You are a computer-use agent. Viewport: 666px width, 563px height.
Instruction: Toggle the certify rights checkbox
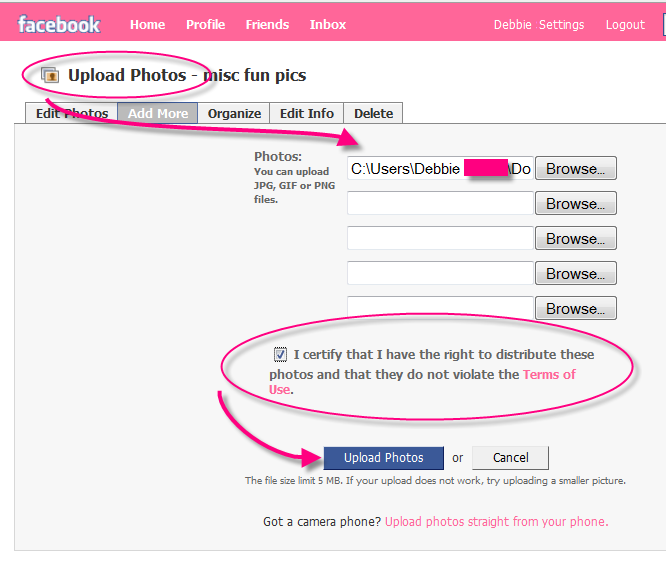[x=281, y=354]
